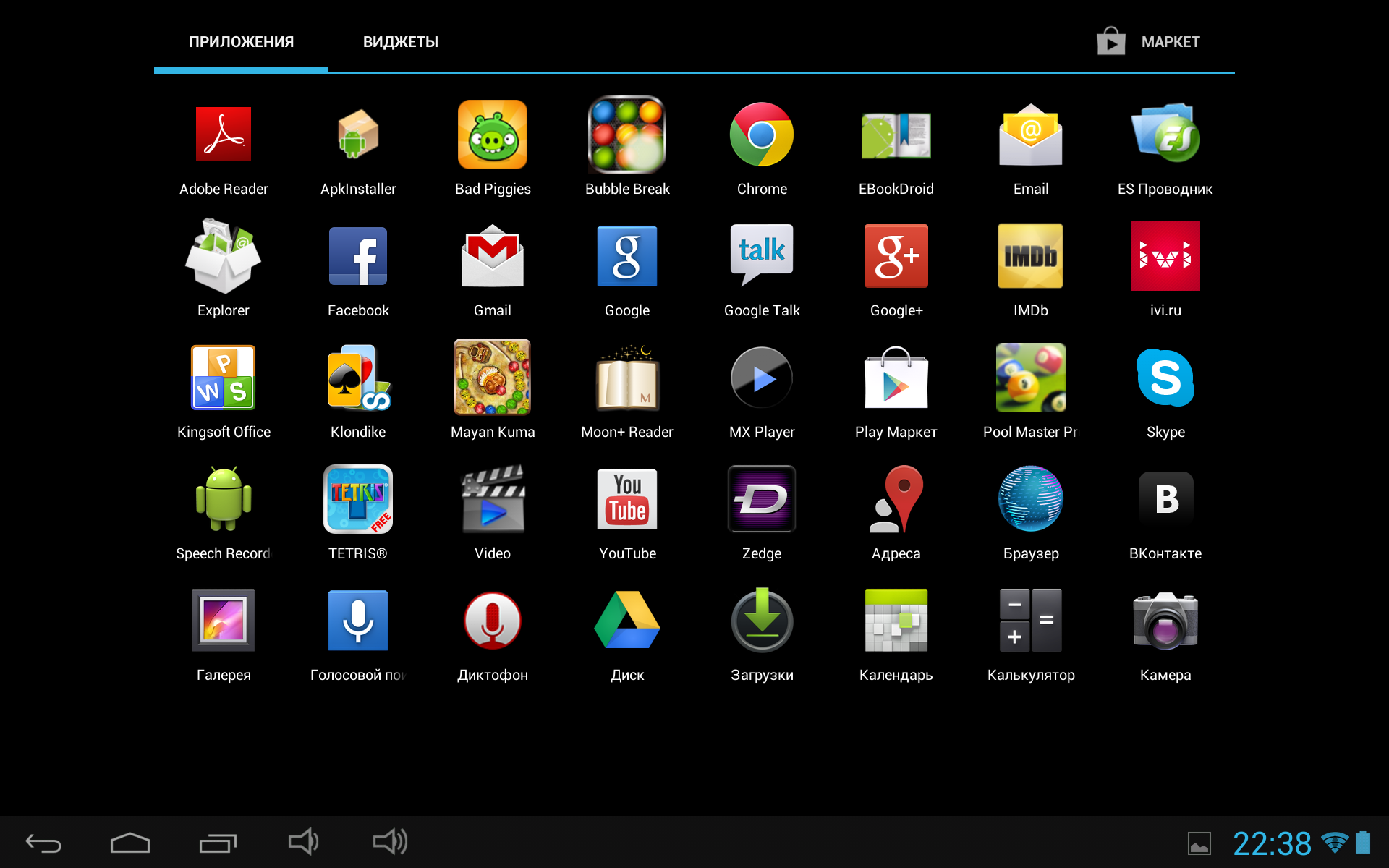The width and height of the screenshot is (1389, 868).
Task: Launch ApkInstaller
Action: pyautogui.click(x=358, y=135)
